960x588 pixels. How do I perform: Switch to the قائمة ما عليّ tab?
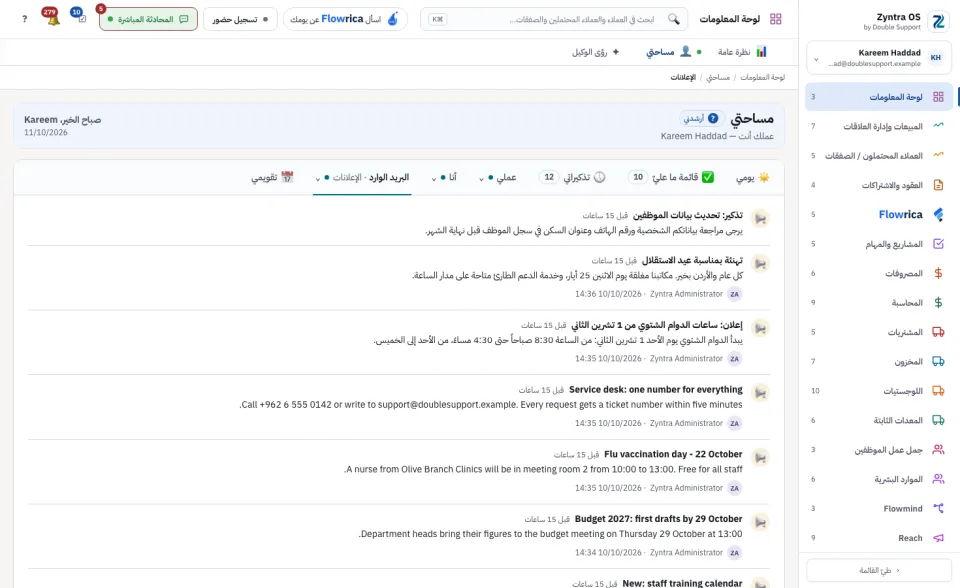pyautogui.click(x=671, y=178)
